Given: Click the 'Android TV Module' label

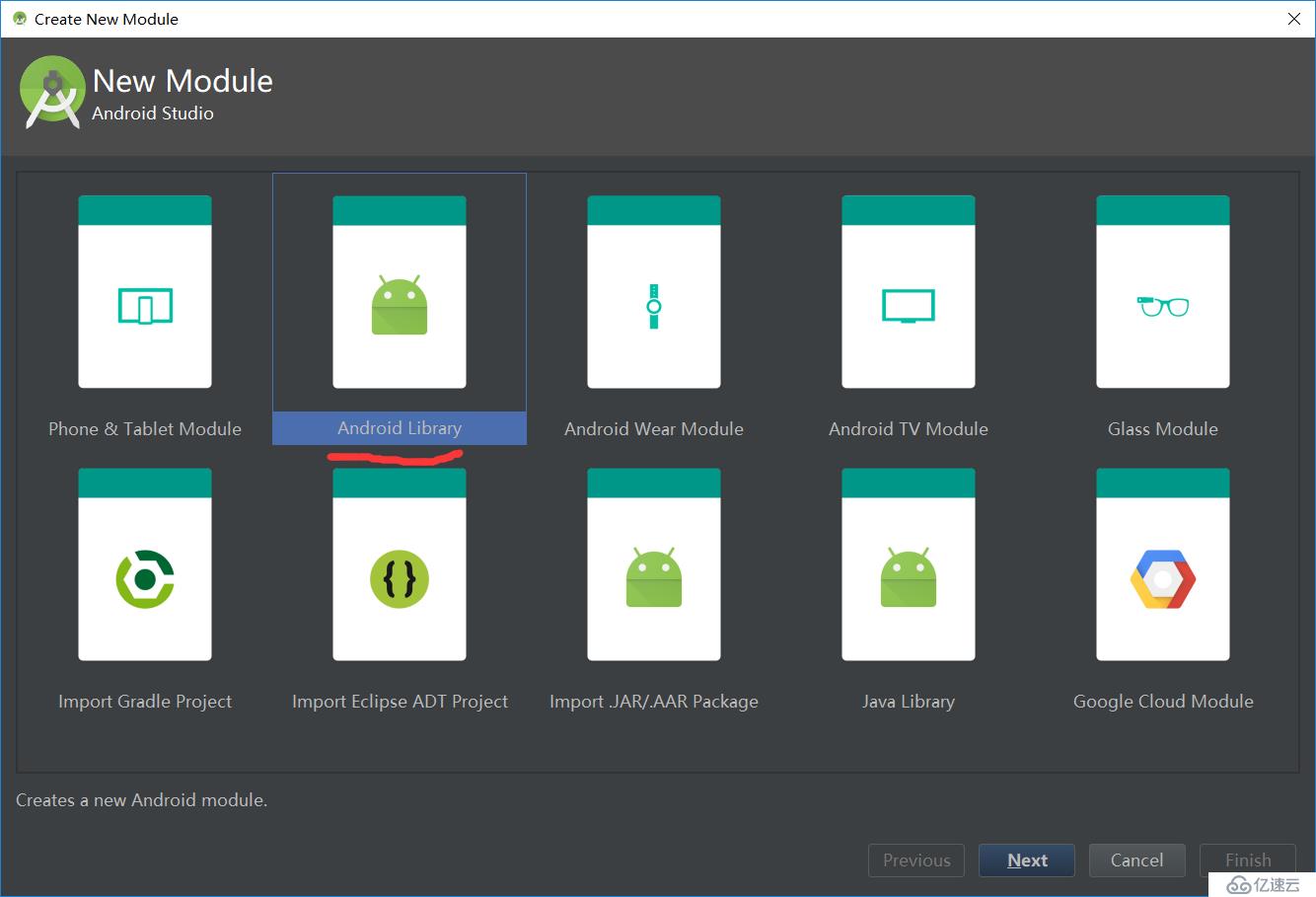Looking at the screenshot, I should click(909, 429).
